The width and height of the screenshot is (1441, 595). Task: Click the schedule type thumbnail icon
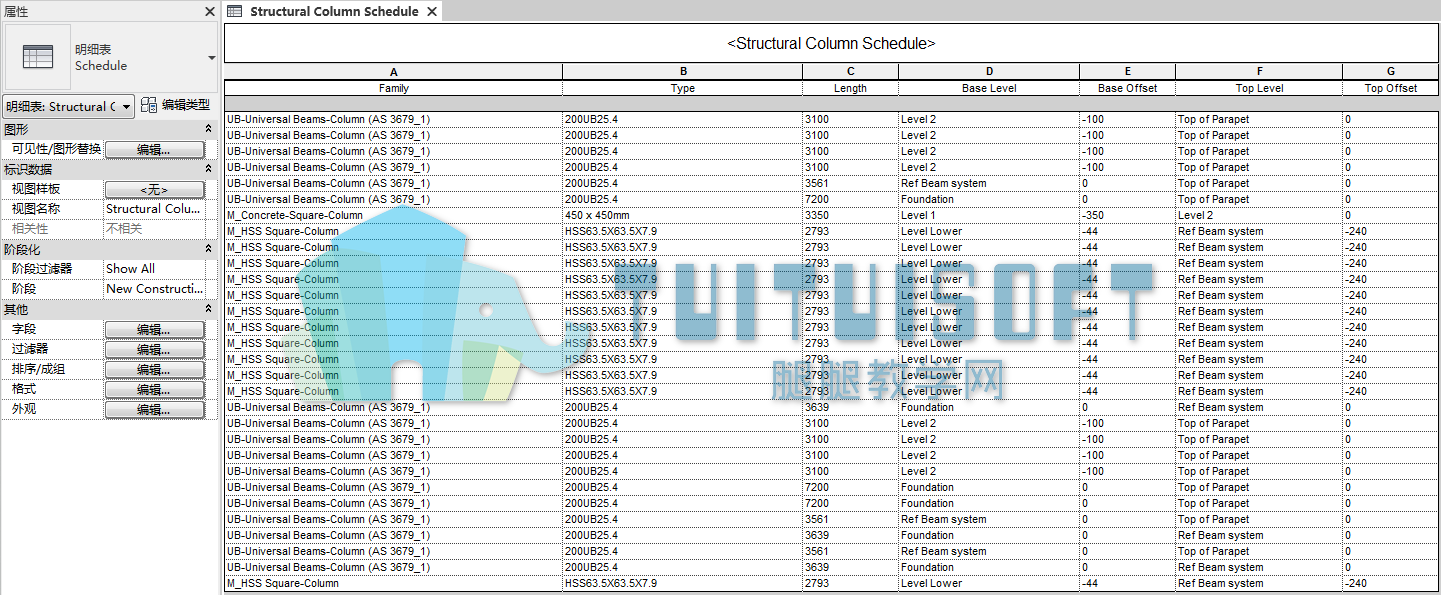[38, 57]
